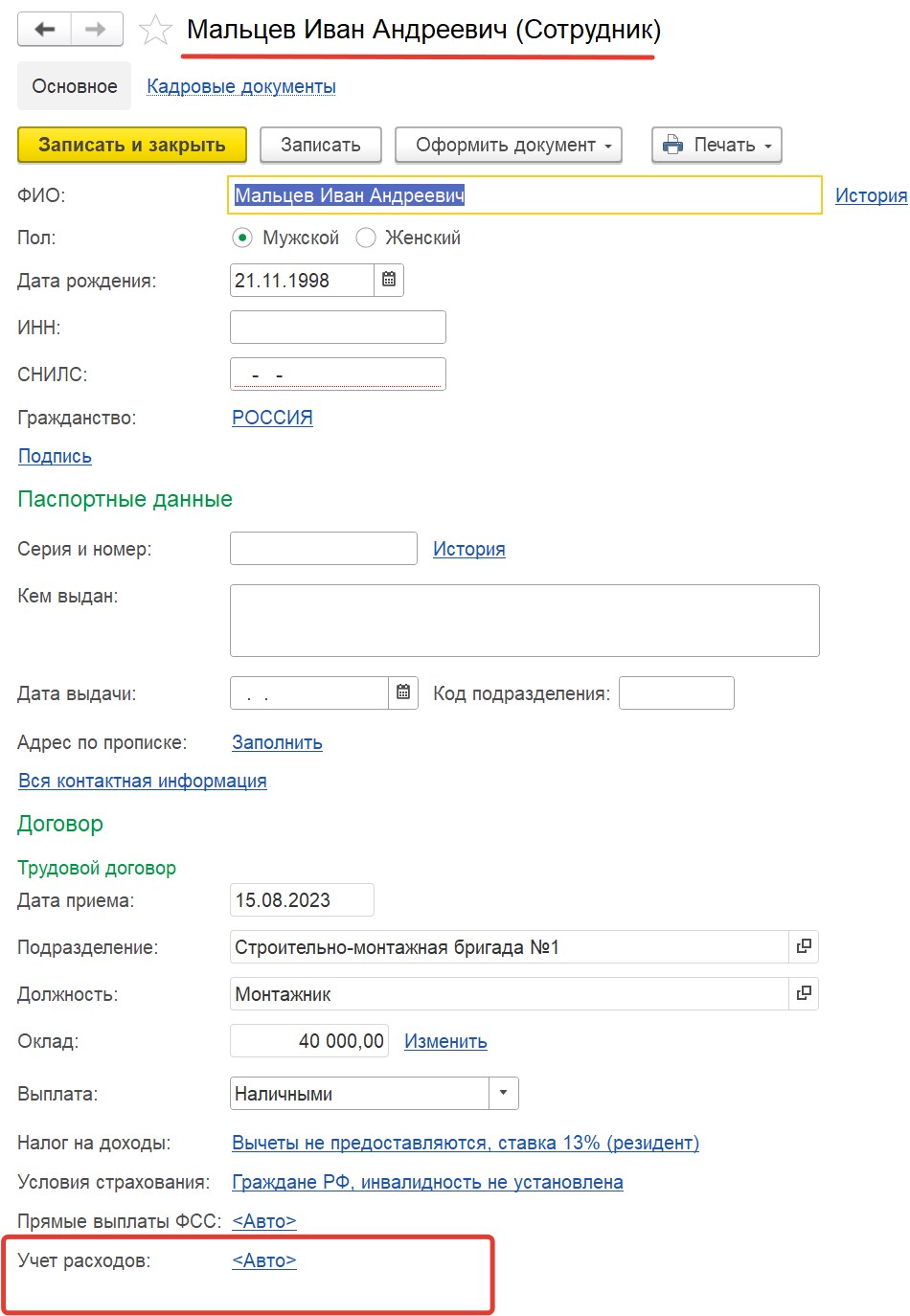This screenshot has height=1316, width=910.
Task: Open the Вся контактная информация link
Action: (143, 781)
